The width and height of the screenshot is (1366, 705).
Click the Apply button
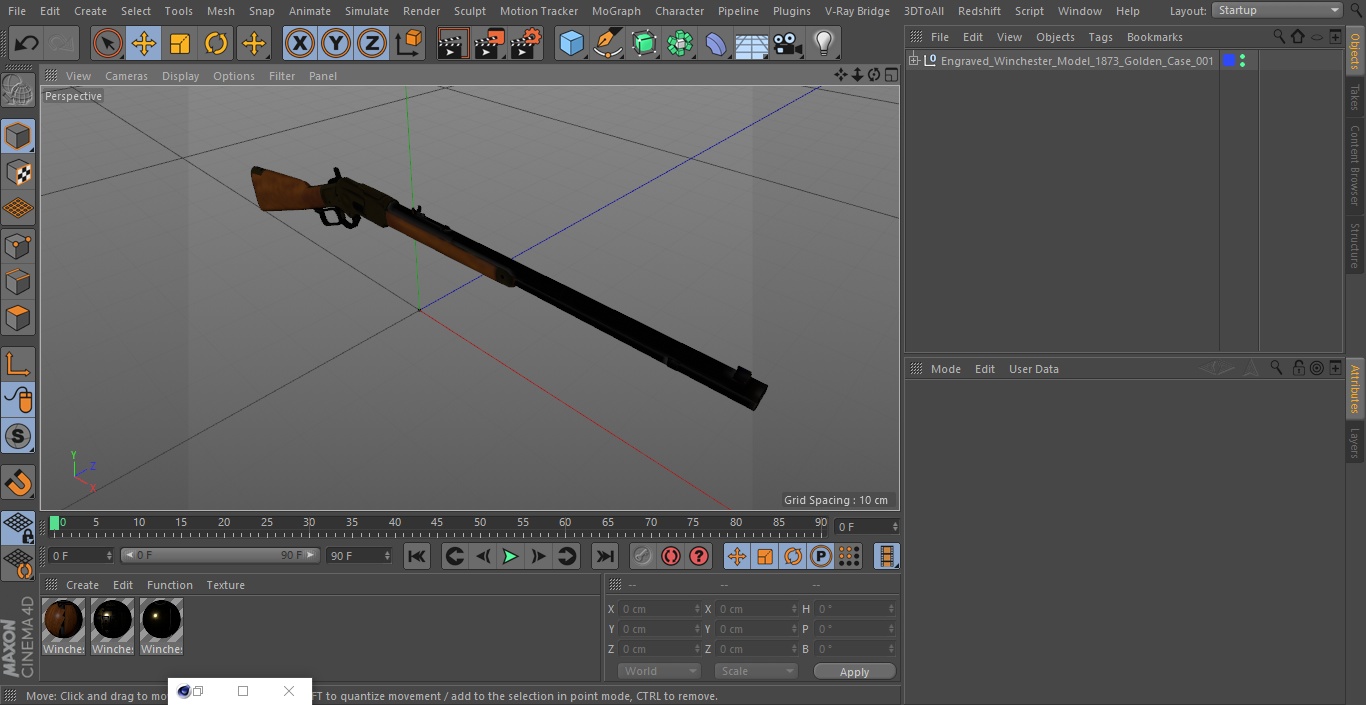(x=854, y=672)
